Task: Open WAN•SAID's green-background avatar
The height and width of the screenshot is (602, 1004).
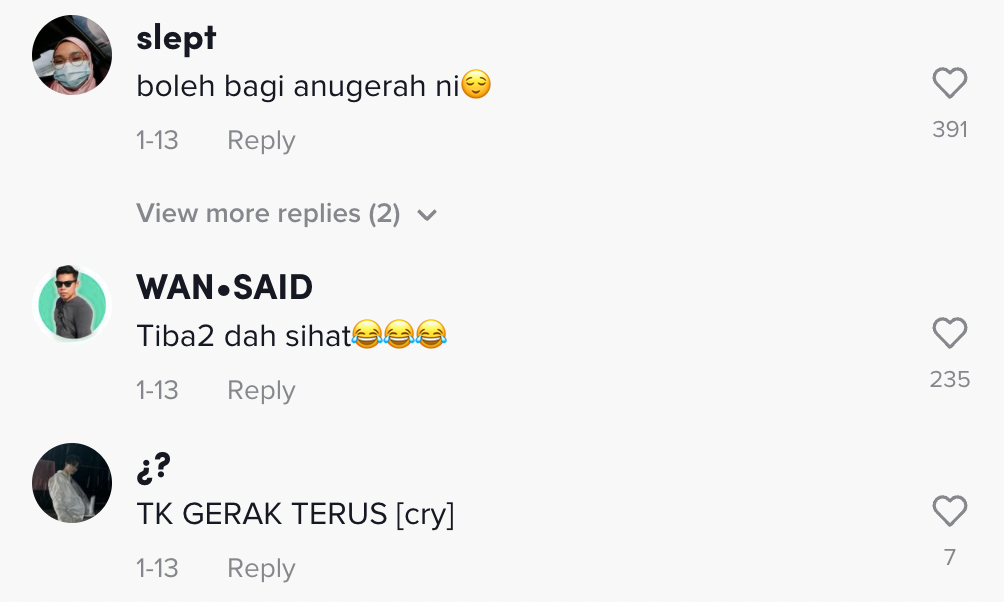Action: (x=72, y=302)
